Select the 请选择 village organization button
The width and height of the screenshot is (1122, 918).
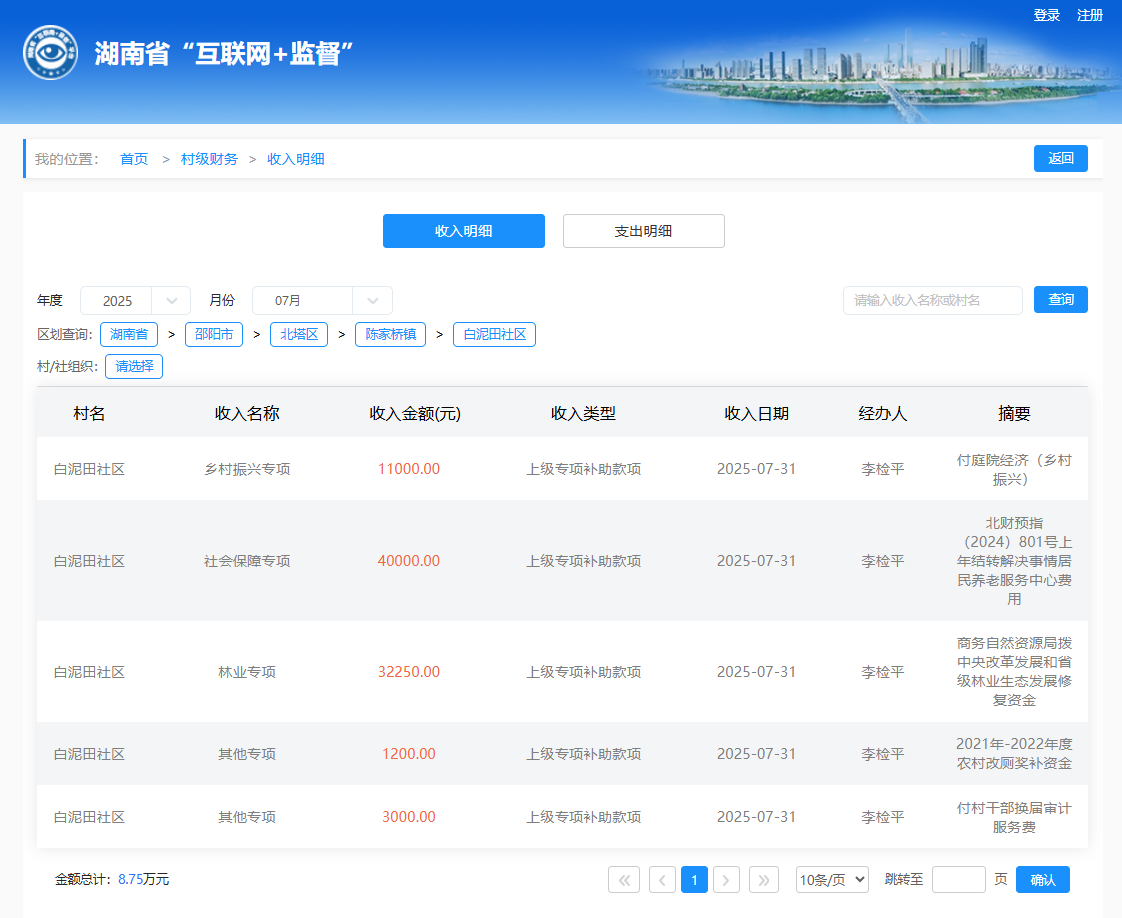[134, 367]
